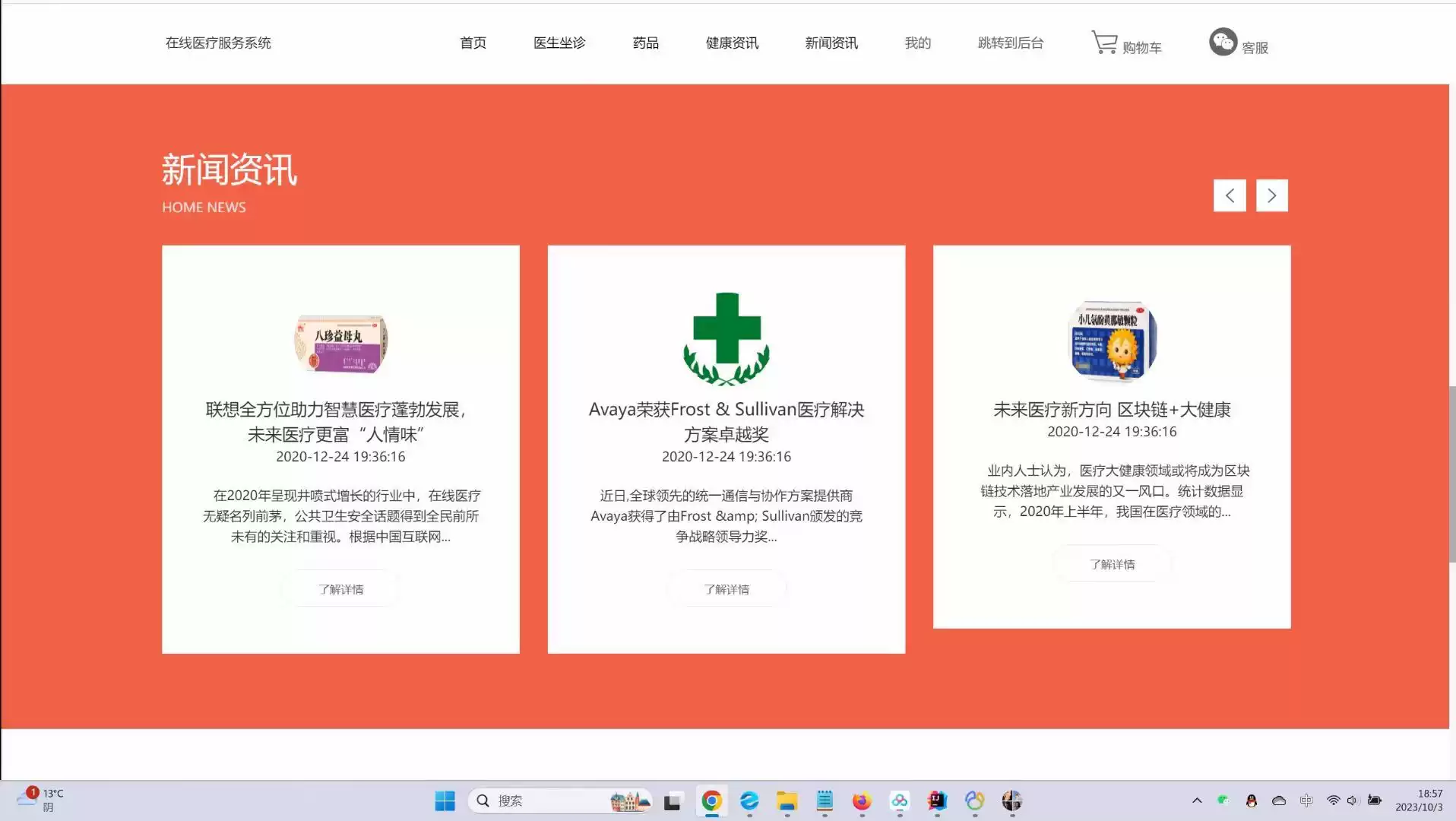Open the 新闻资讯 nav menu item
The height and width of the screenshot is (821, 1456).
[831, 43]
